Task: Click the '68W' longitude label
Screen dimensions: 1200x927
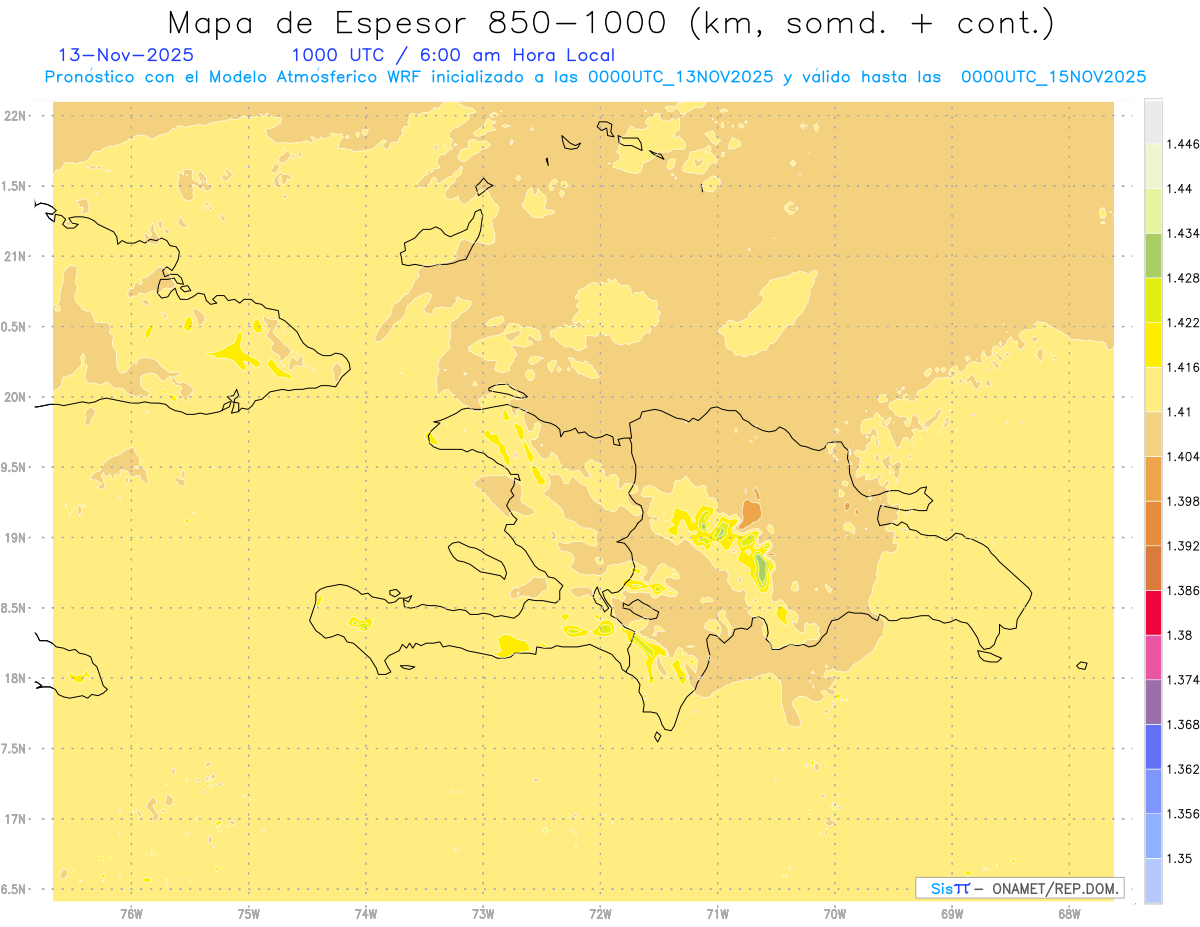Action: (1069, 914)
